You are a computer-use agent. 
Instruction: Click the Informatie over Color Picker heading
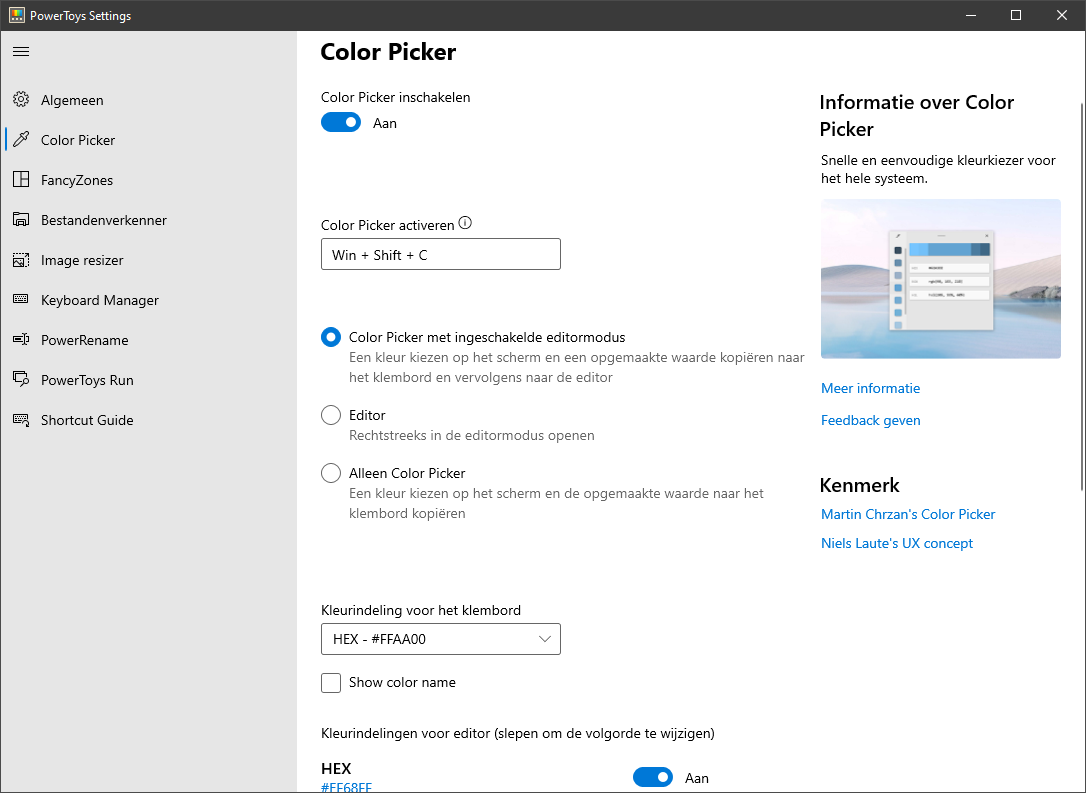916,116
